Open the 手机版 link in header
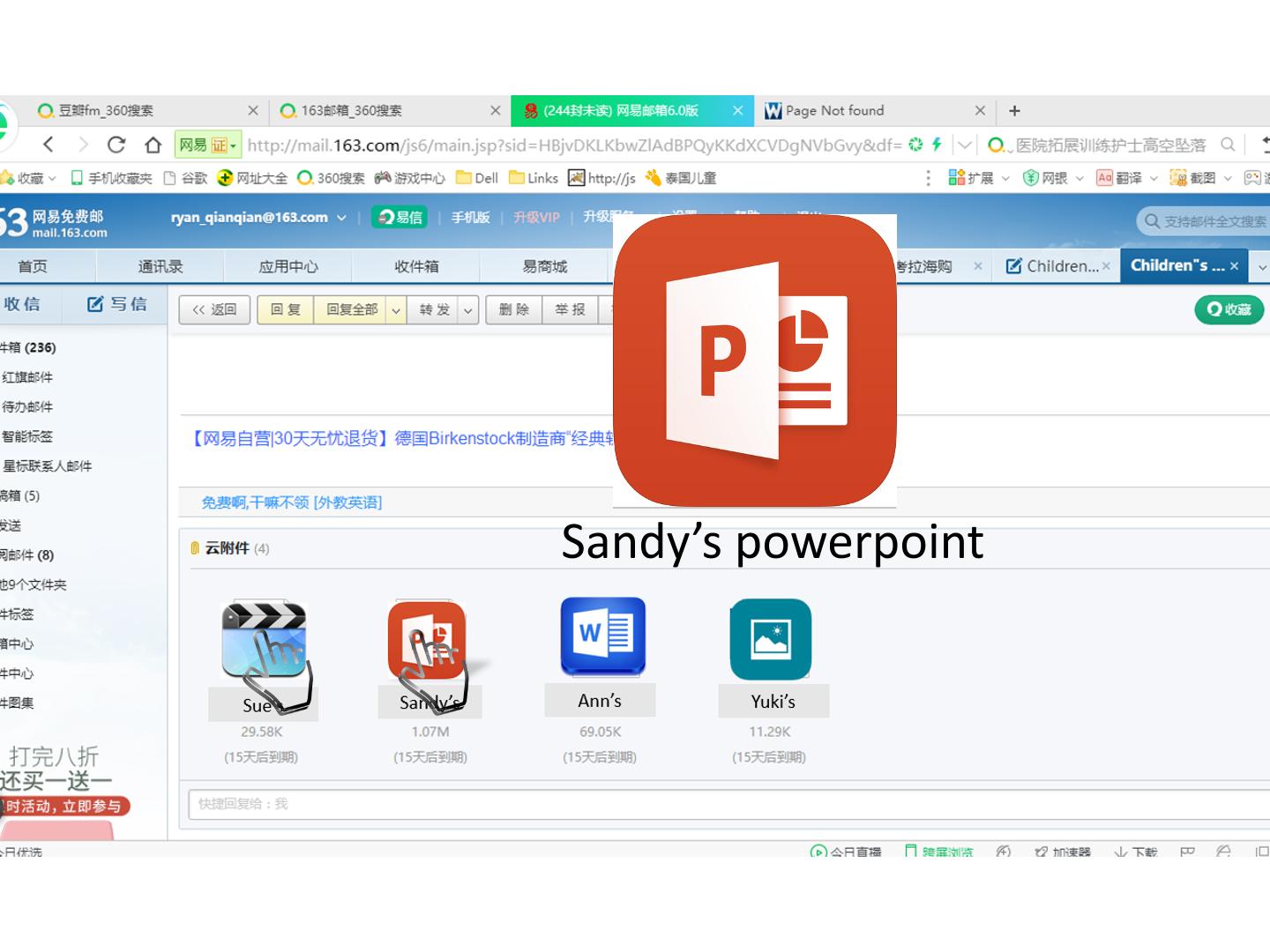 tap(470, 218)
